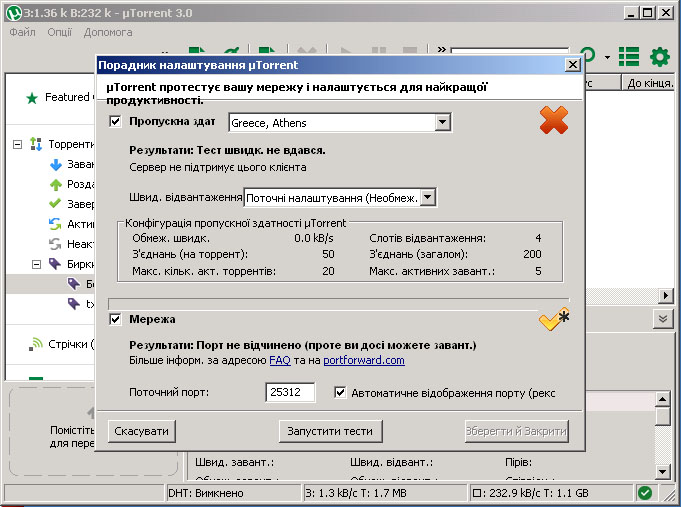
Task: Click the horizontal scrollbar right arrow
Action: coord(666,296)
